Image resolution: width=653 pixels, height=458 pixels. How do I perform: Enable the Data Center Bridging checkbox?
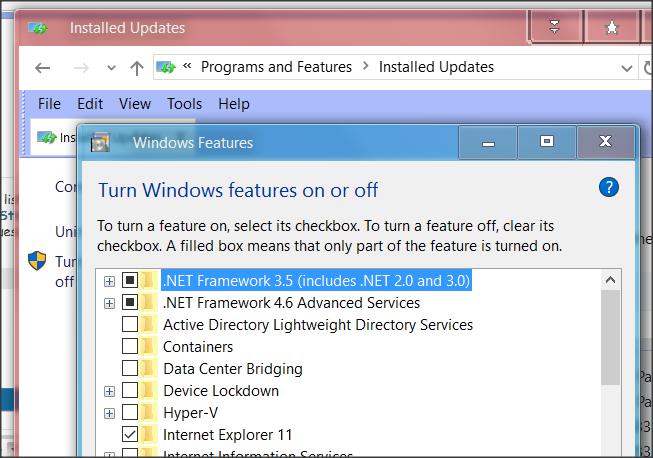coord(130,368)
